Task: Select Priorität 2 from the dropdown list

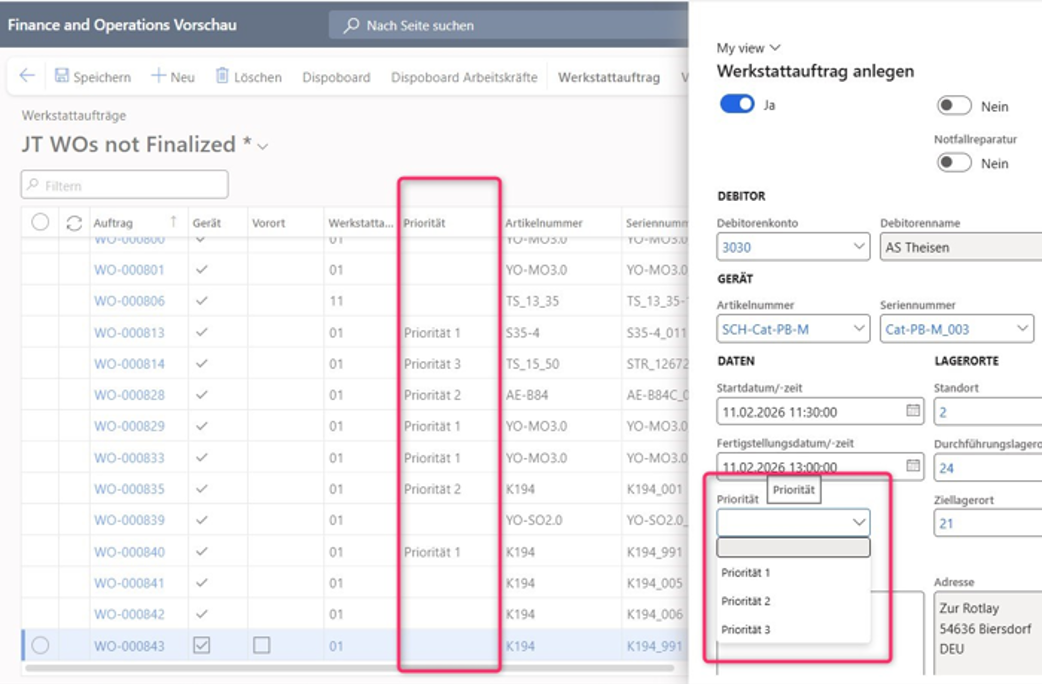Action: pos(746,601)
